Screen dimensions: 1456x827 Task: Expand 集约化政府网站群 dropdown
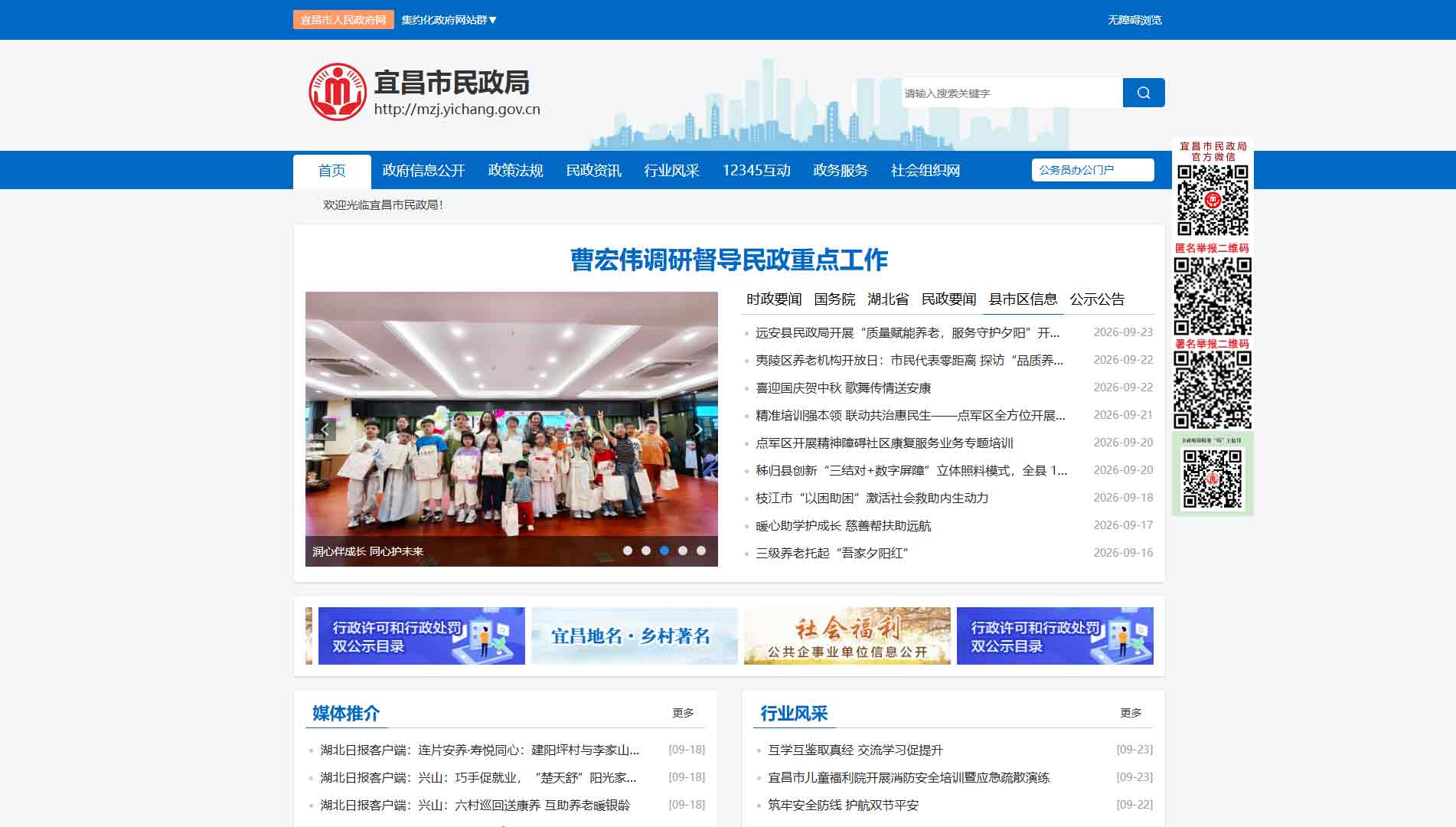449,20
